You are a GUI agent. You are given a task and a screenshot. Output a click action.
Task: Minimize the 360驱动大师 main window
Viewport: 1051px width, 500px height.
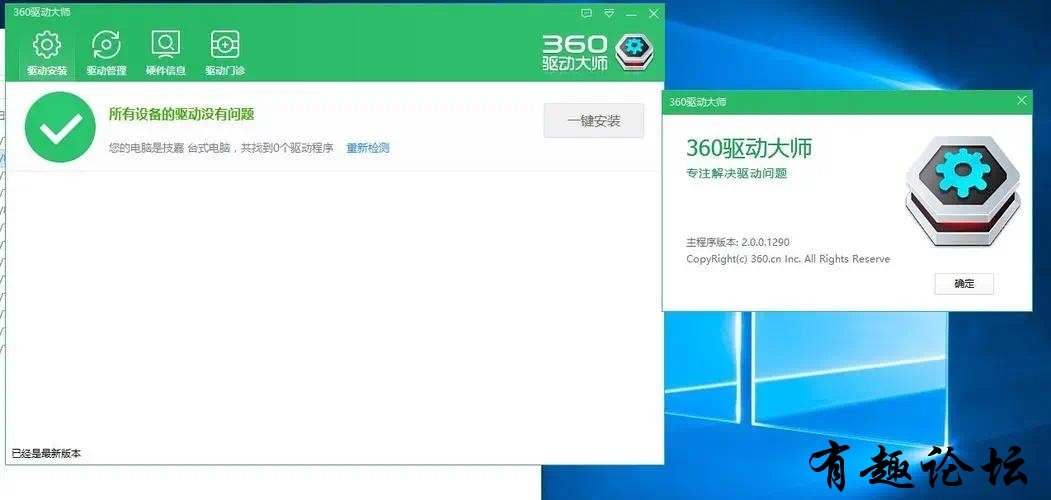pyautogui.click(x=631, y=13)
